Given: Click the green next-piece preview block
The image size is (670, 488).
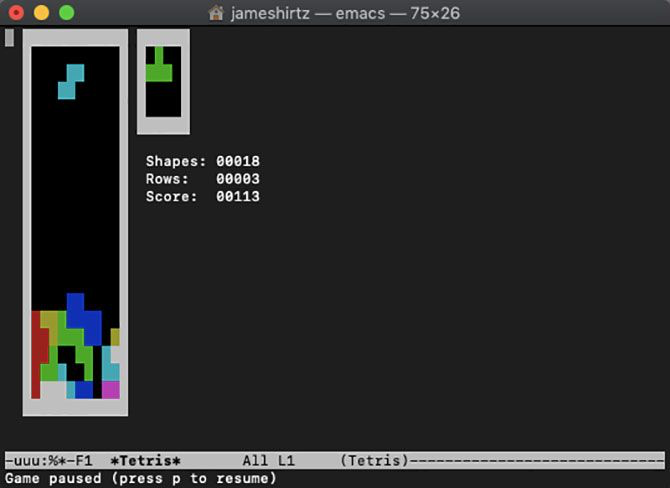Looking at the screenshot, I should point(159,70).
